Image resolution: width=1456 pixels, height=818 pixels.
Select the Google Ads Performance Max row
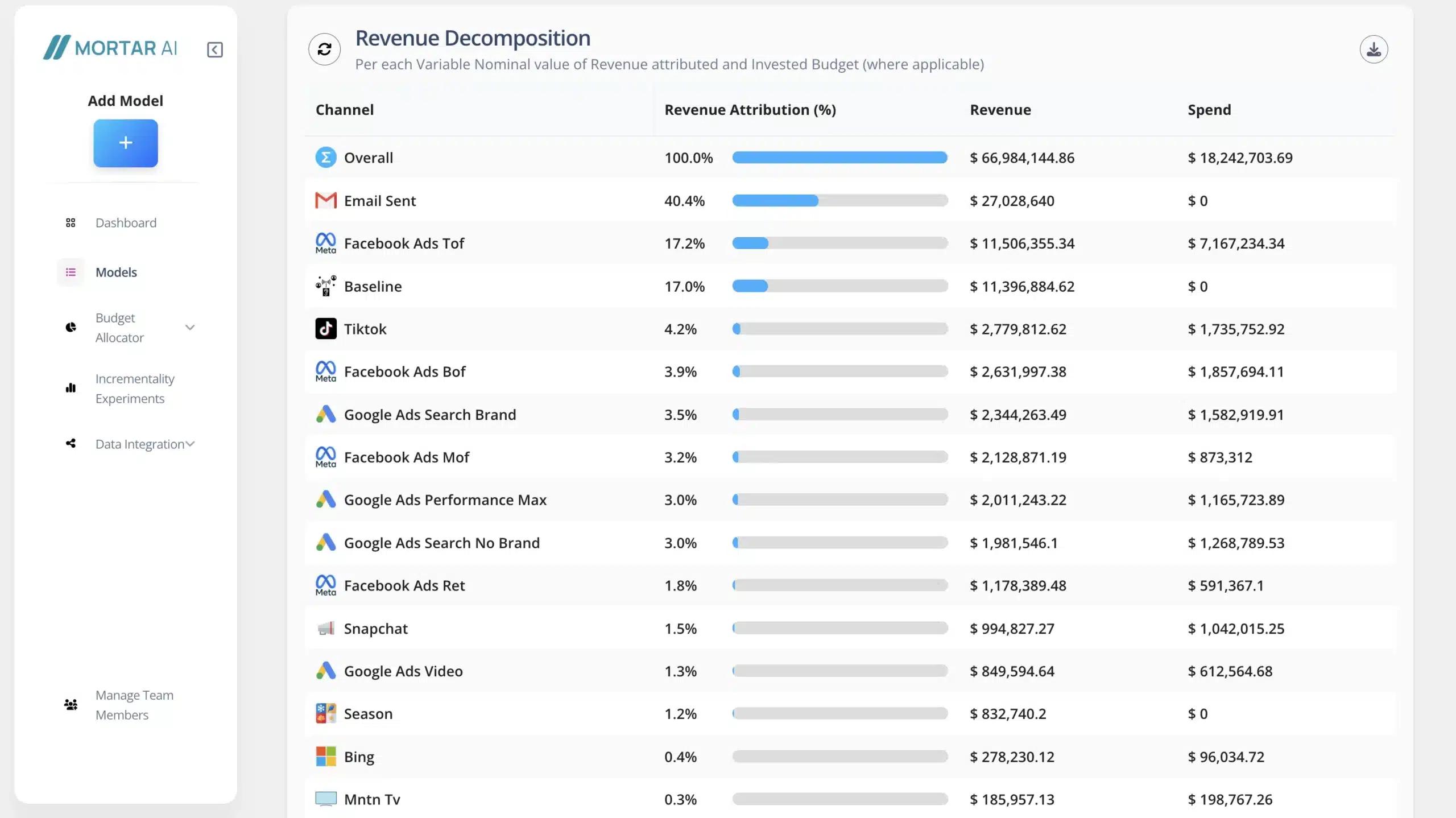pyautogui.click(x=445, y=500)
